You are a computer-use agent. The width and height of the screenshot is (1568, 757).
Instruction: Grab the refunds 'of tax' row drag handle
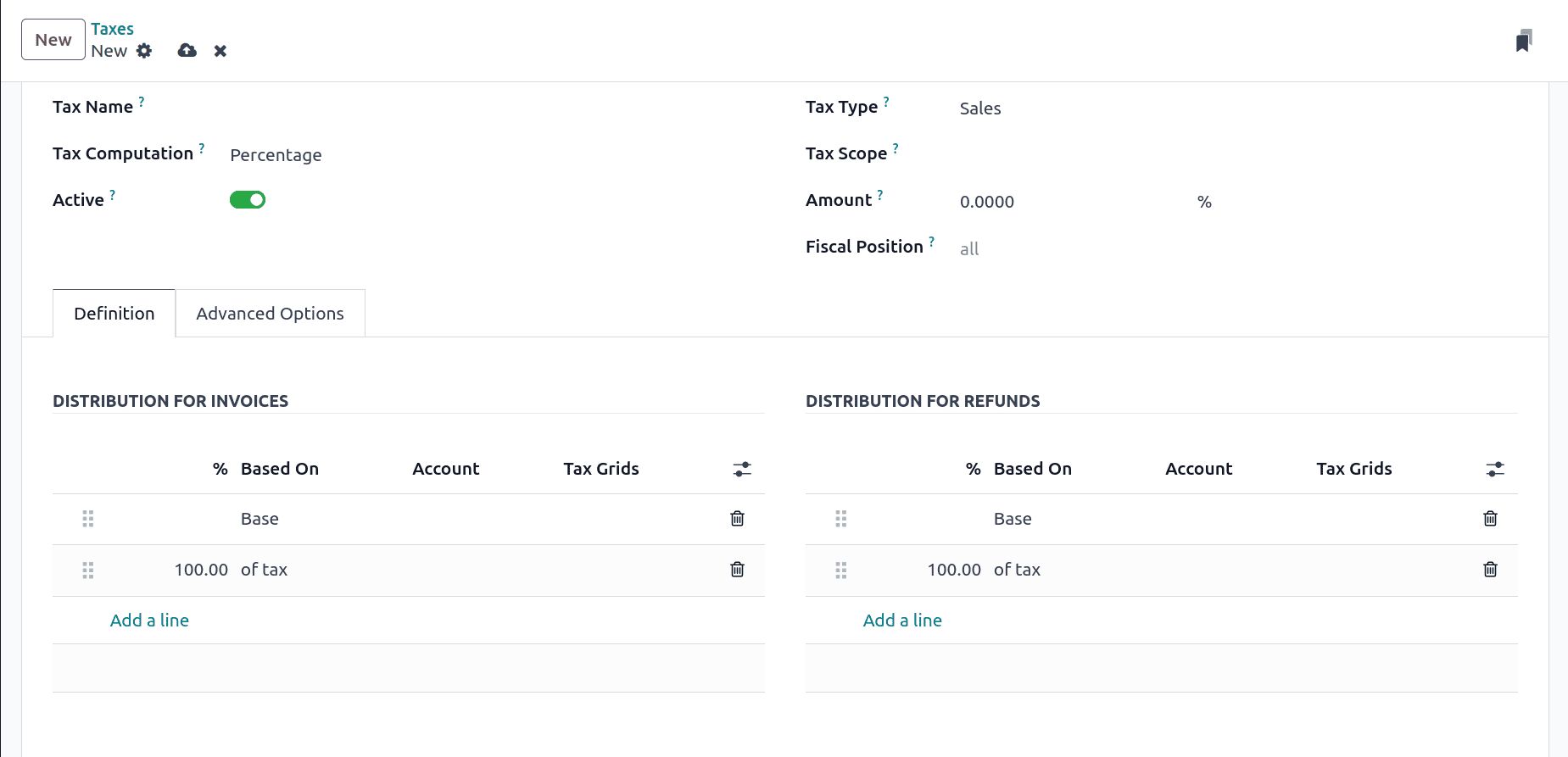(841, 571)
